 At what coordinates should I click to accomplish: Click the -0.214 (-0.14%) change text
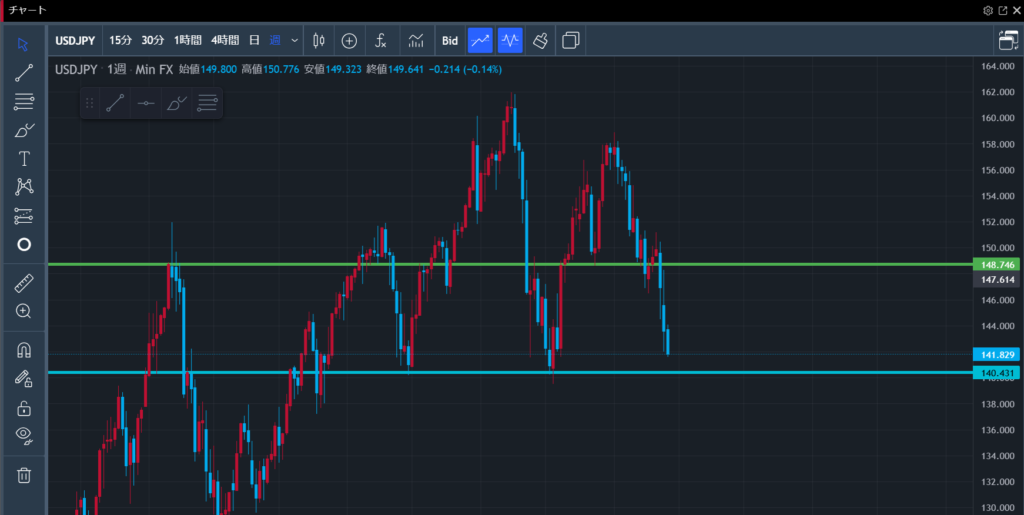[465, 69]
